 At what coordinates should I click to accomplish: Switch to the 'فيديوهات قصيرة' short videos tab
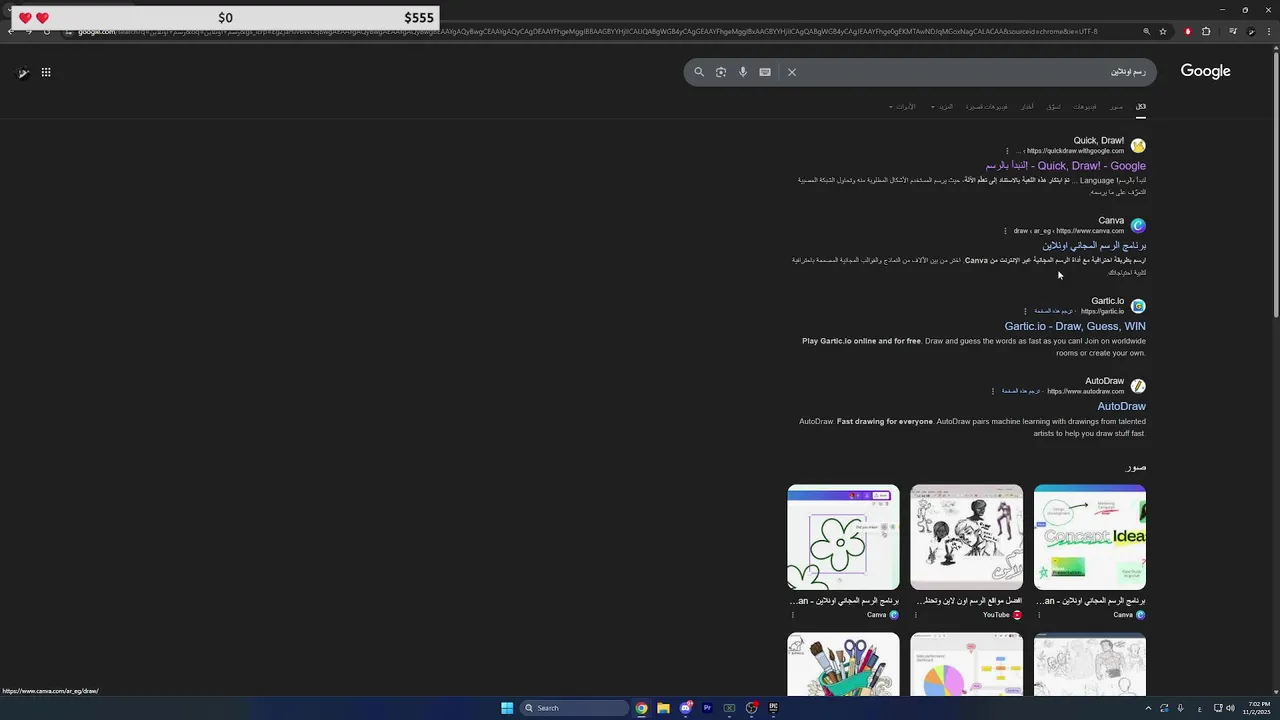(x=987, y=106)
